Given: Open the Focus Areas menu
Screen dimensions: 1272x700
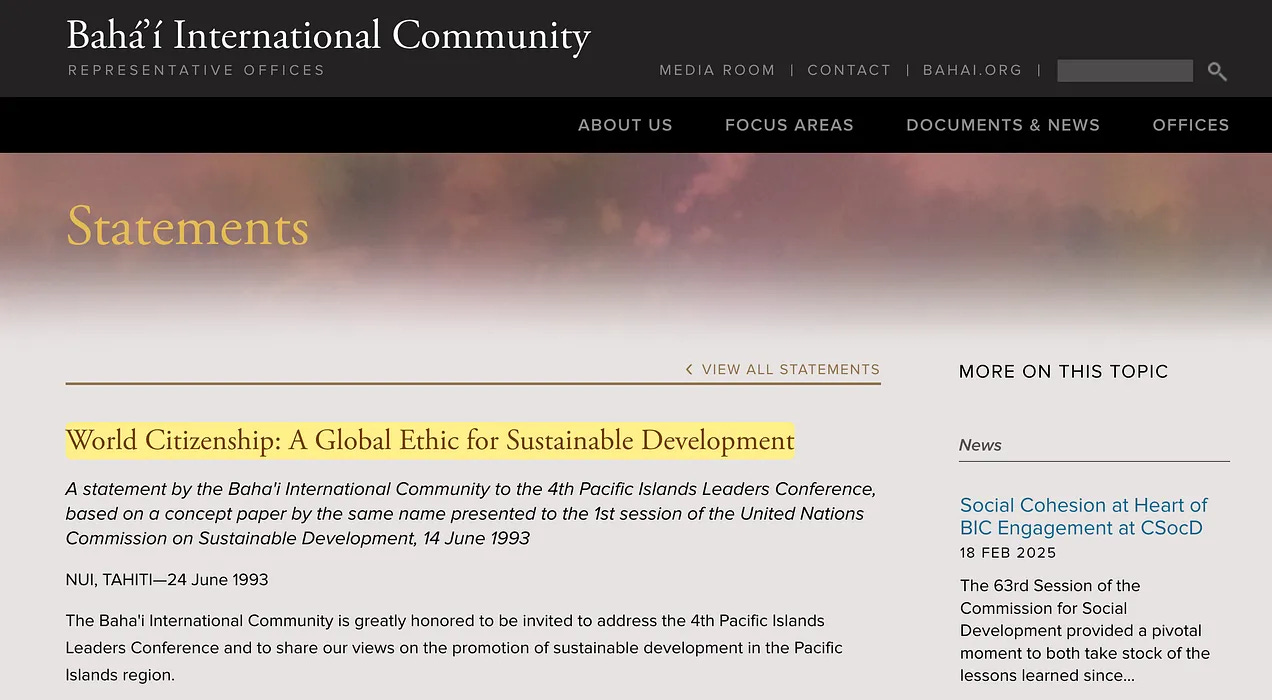Looking at the screenshot, I should coord(789,125).
